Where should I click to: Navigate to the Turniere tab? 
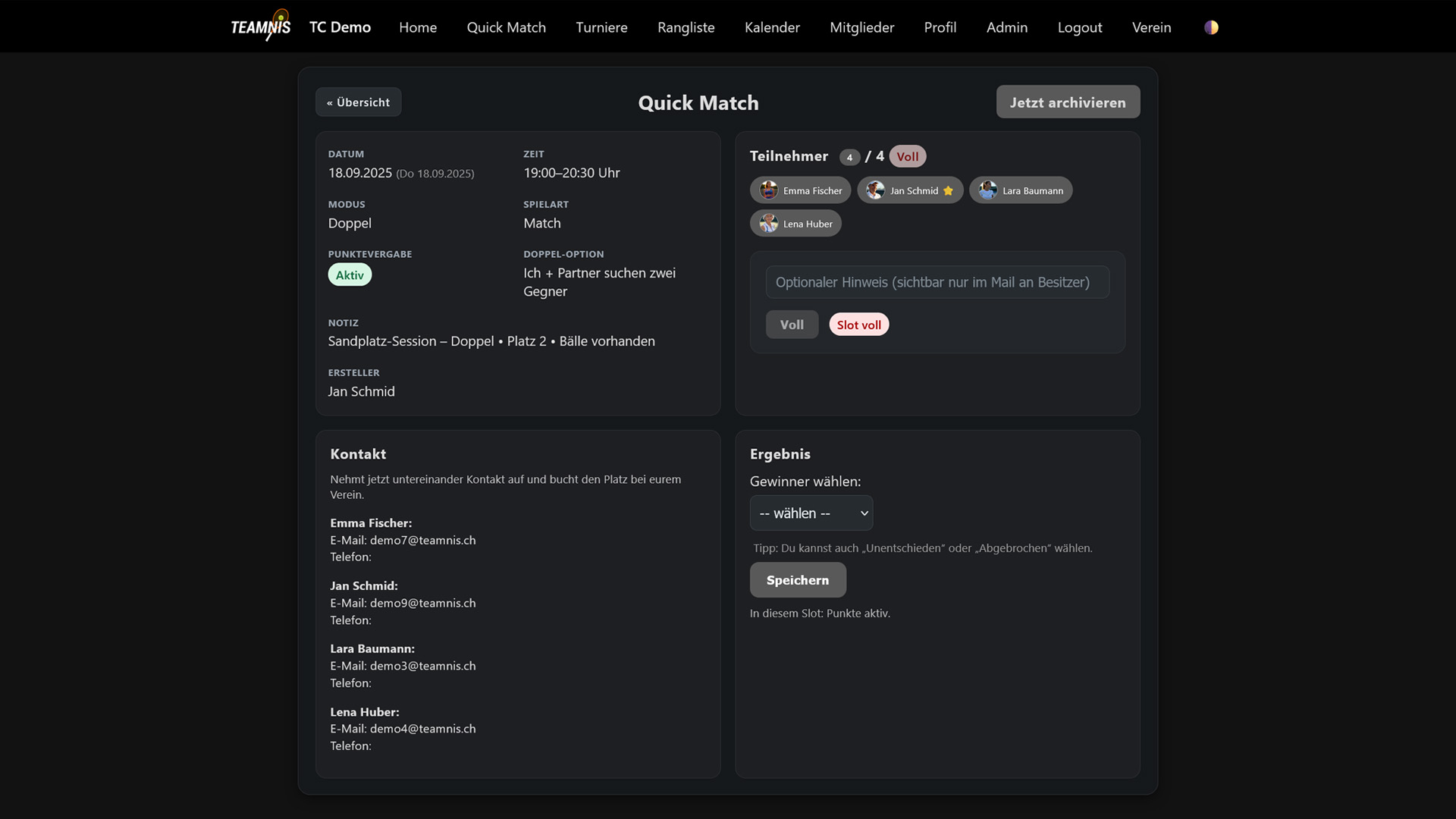[x=601, y=27]
